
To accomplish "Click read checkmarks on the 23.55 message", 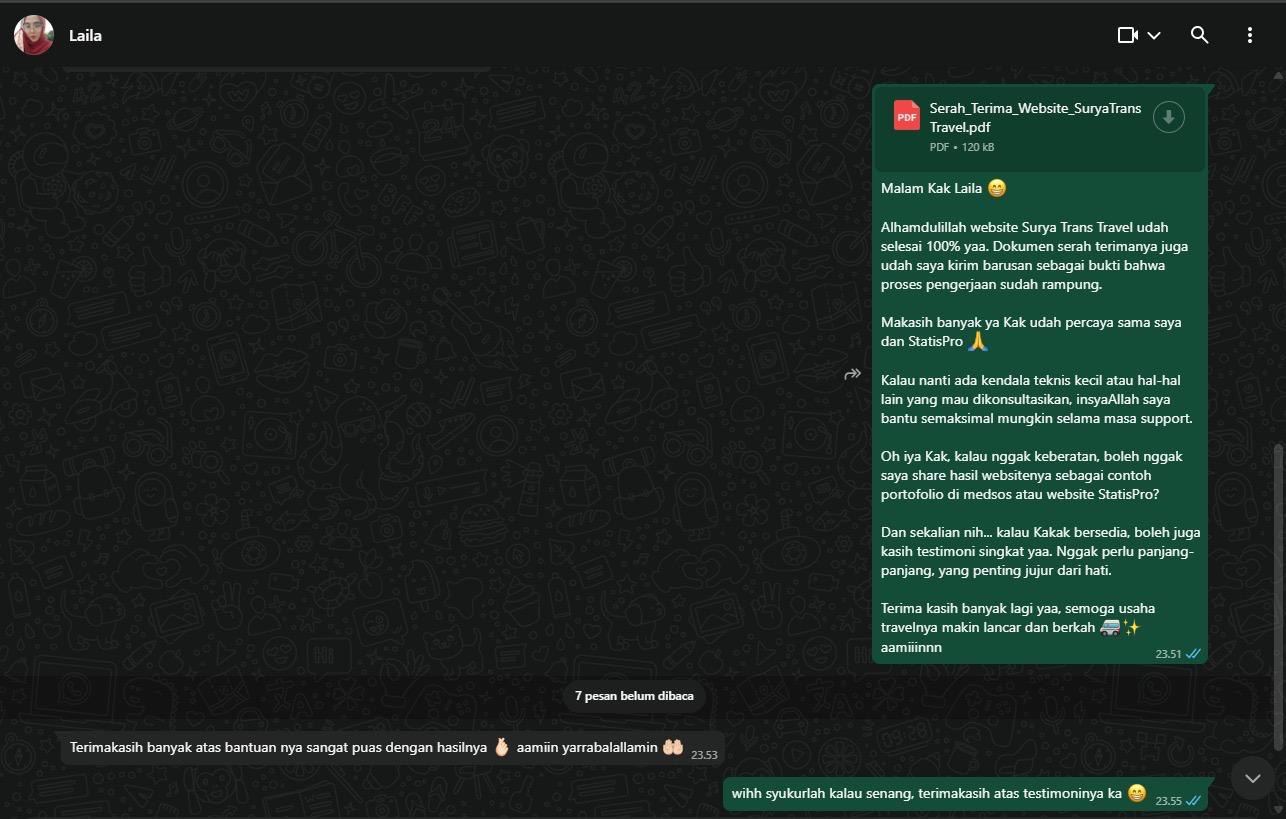I will tap(1193, 801).
